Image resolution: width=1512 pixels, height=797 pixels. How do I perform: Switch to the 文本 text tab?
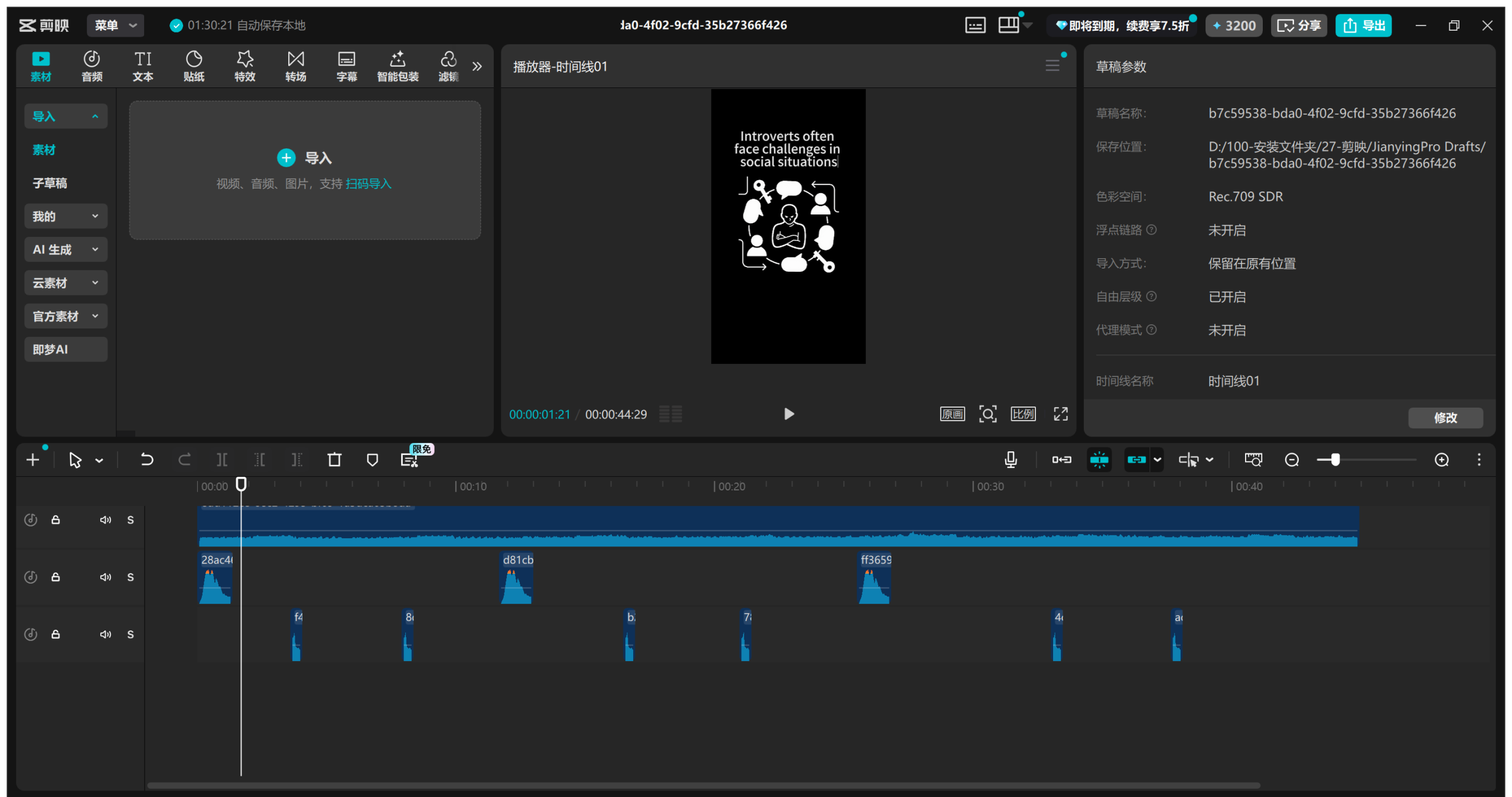click(143, 66)
